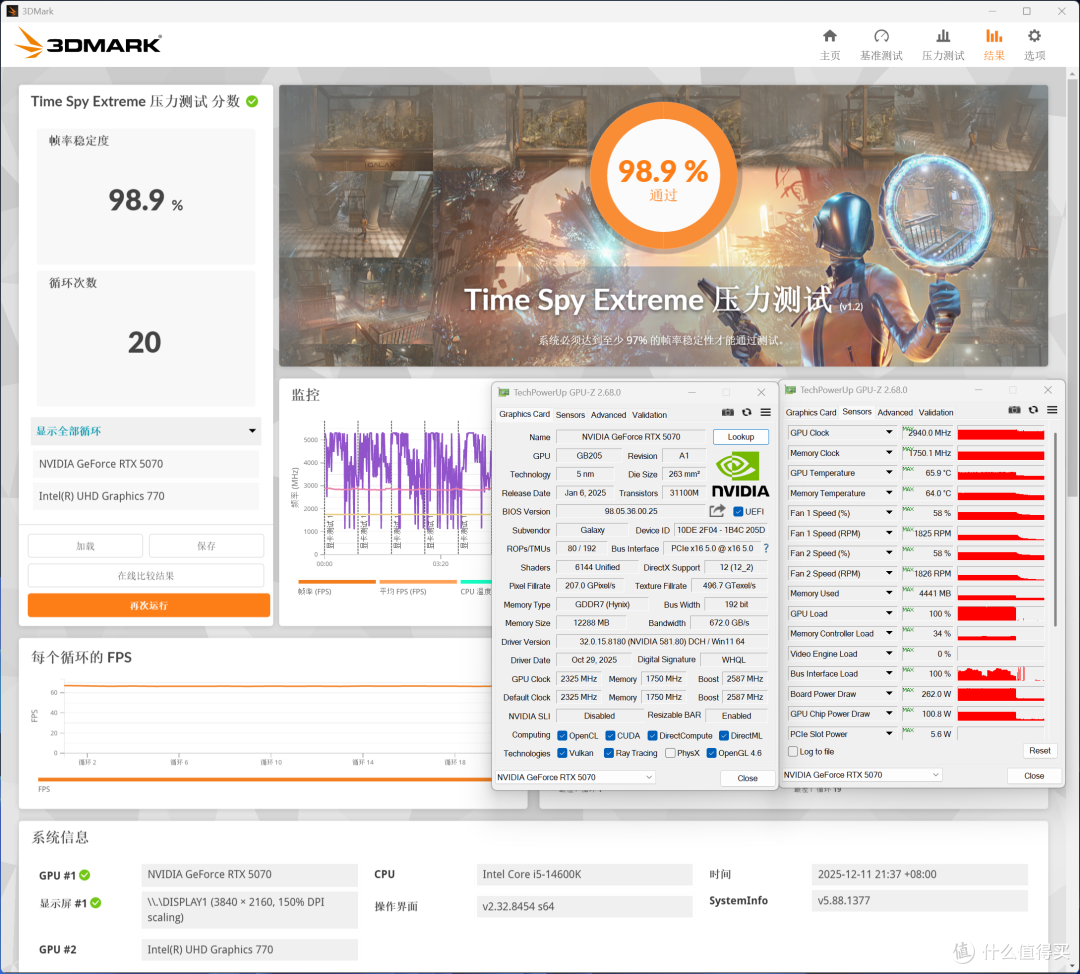Click the 平均 FPS legend bar in monitoring chart
Image resolution: width=1080 pixels, height=974 pixels.
(x=418, y=581)
